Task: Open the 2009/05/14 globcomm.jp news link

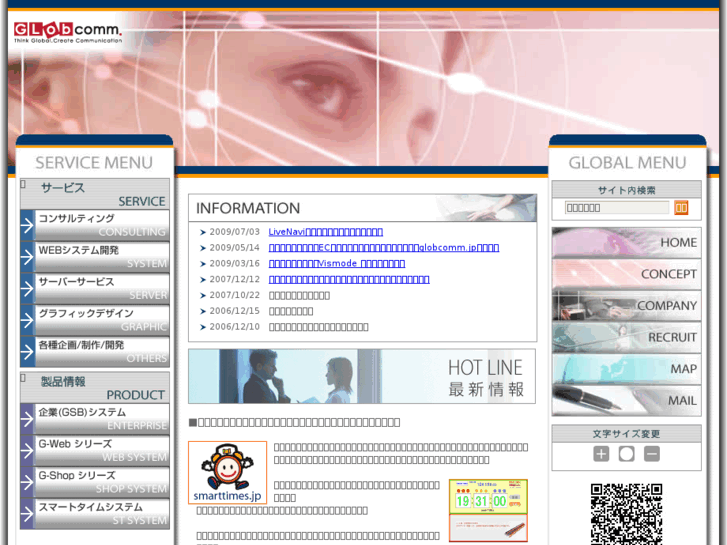Action: tap(384, 248)
